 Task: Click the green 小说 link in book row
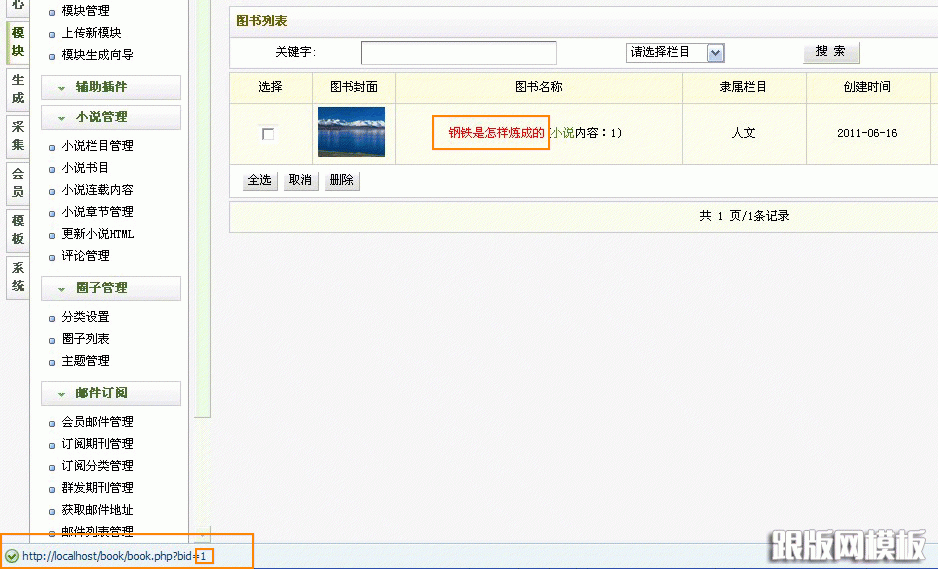pos(562,133)
